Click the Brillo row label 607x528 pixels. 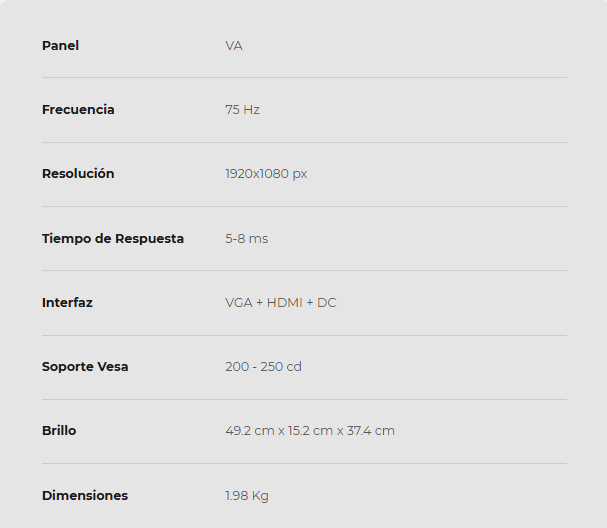(59, 430)
